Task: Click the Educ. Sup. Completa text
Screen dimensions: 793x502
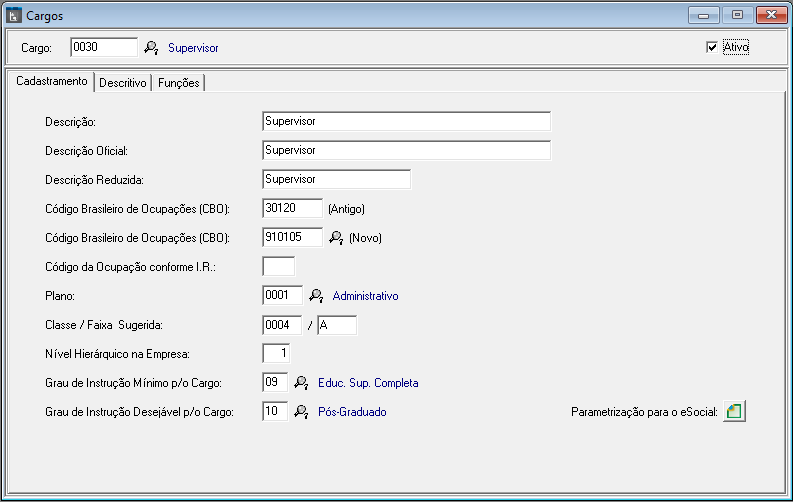Action: click(368, 383)
